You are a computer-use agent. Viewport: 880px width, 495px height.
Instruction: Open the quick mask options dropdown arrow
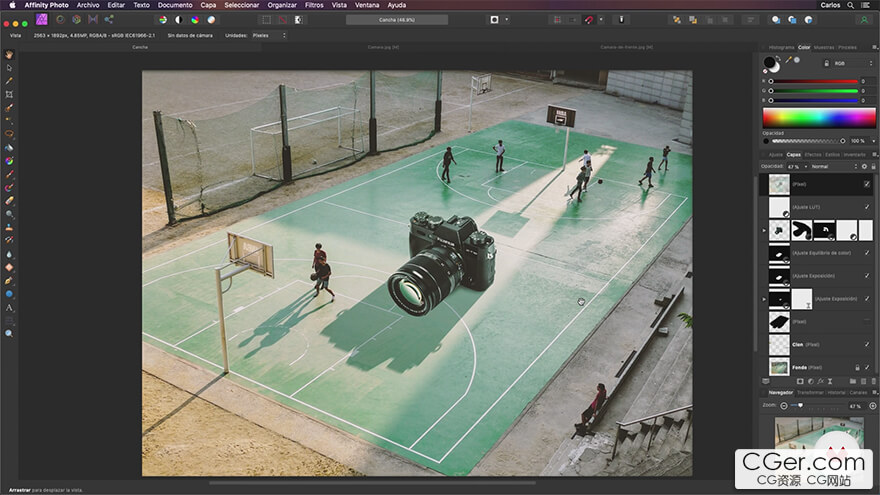coord(507,20)
